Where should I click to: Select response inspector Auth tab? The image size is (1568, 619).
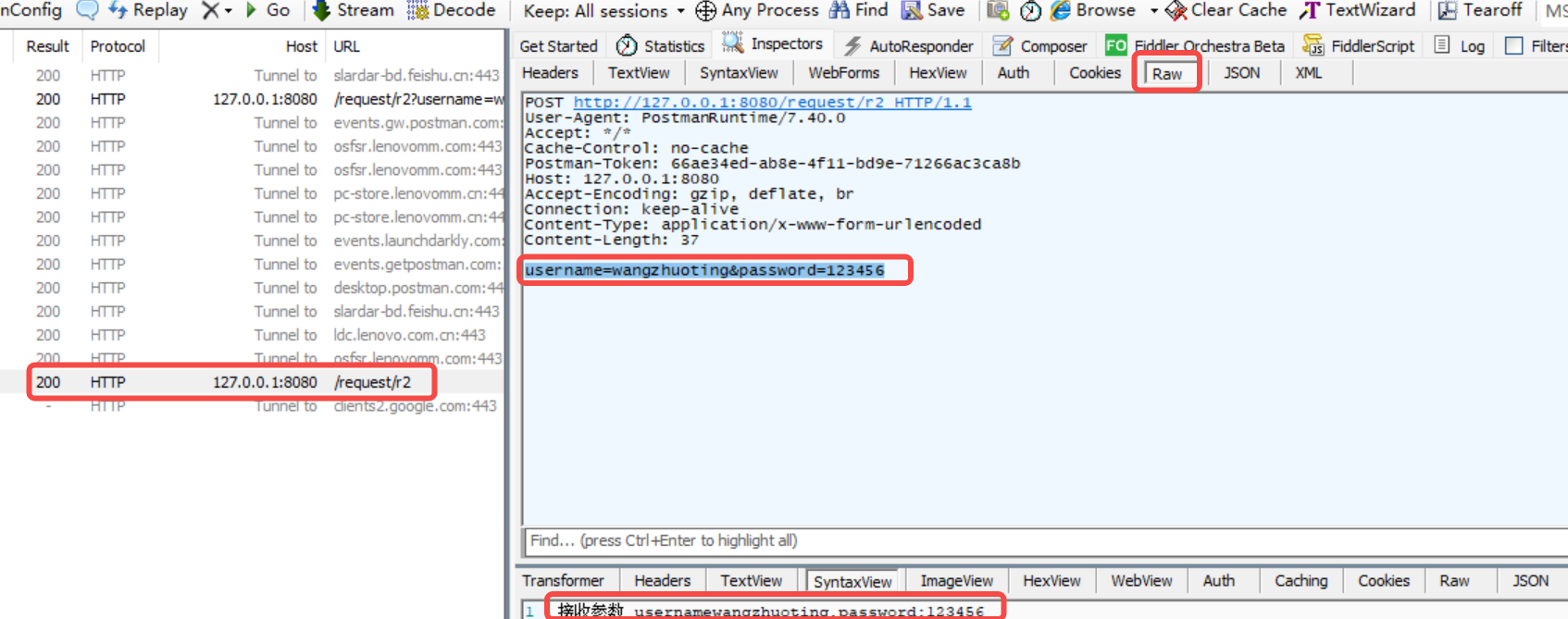pos(1218,580)
